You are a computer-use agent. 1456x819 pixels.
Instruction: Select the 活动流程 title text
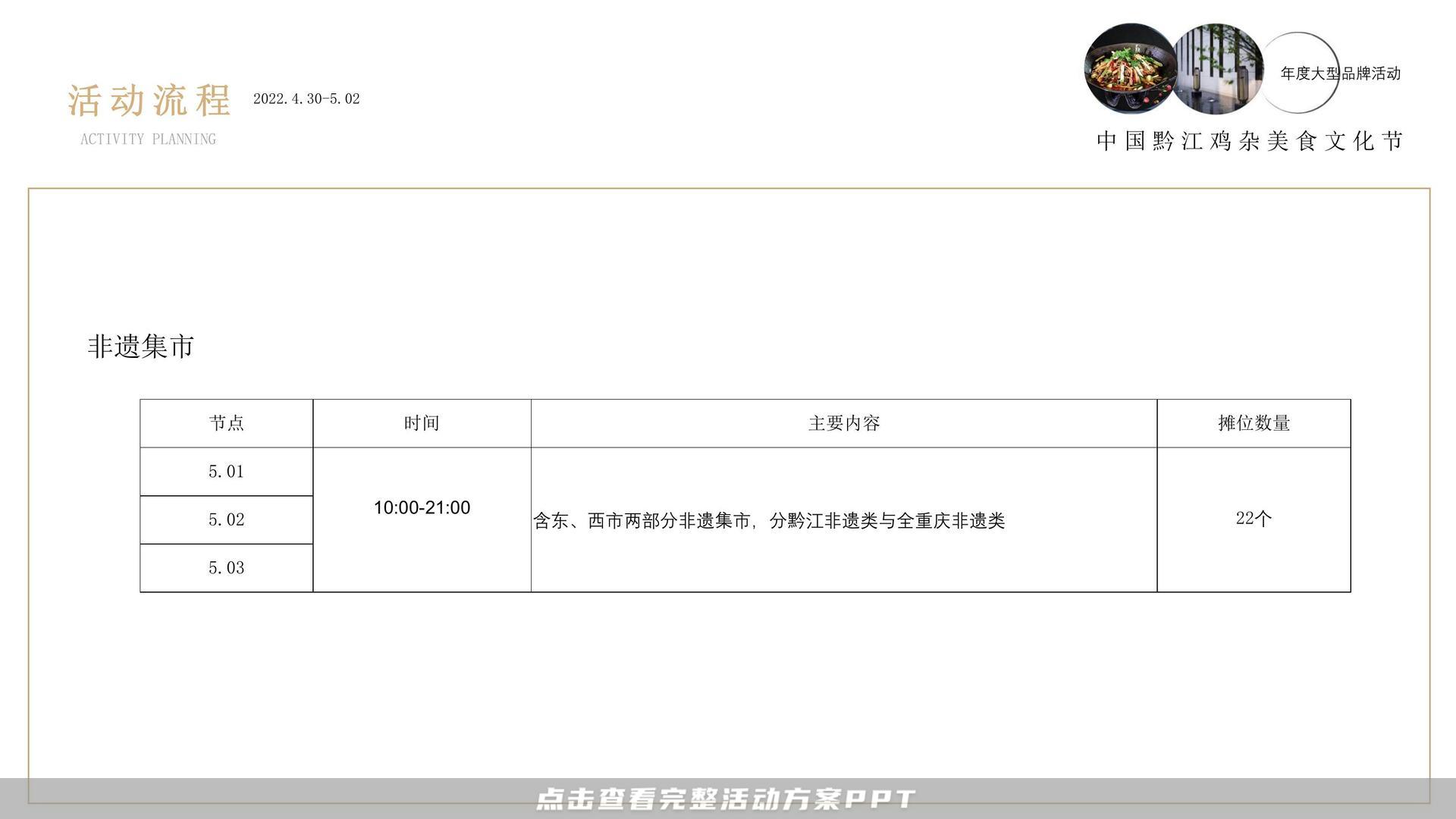[149, 100]
